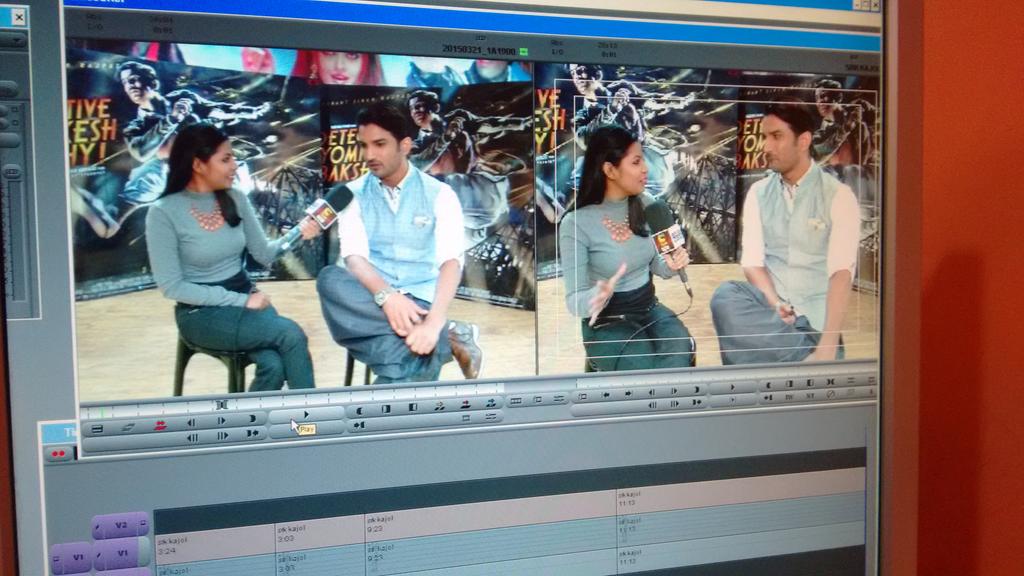Click the gray extract segment icon
1024x576 pixels.
point(129,428)
